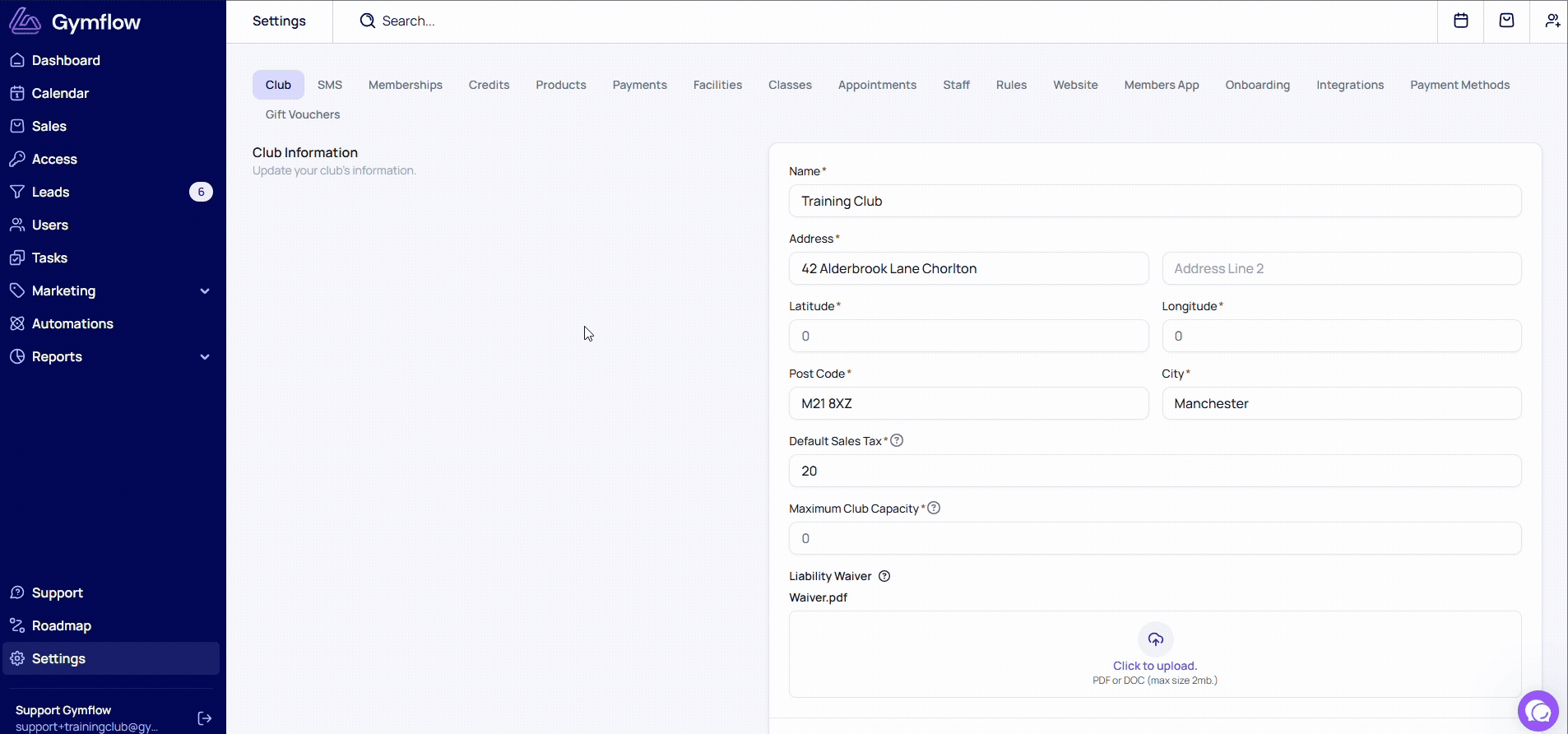Click the shopping bag icon in header
The height and width of the screenshot is (734, 1568).
(x=1506, y=21)
